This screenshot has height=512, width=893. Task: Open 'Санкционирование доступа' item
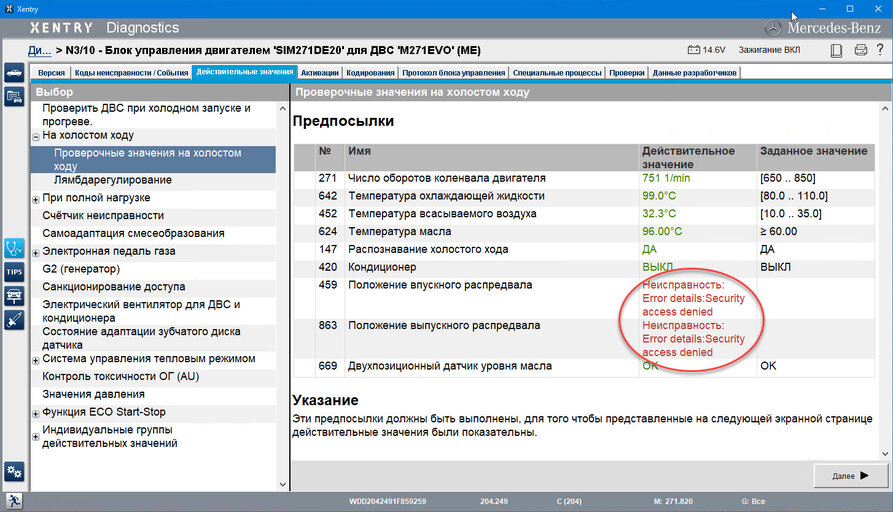click(x=113, y=287)
